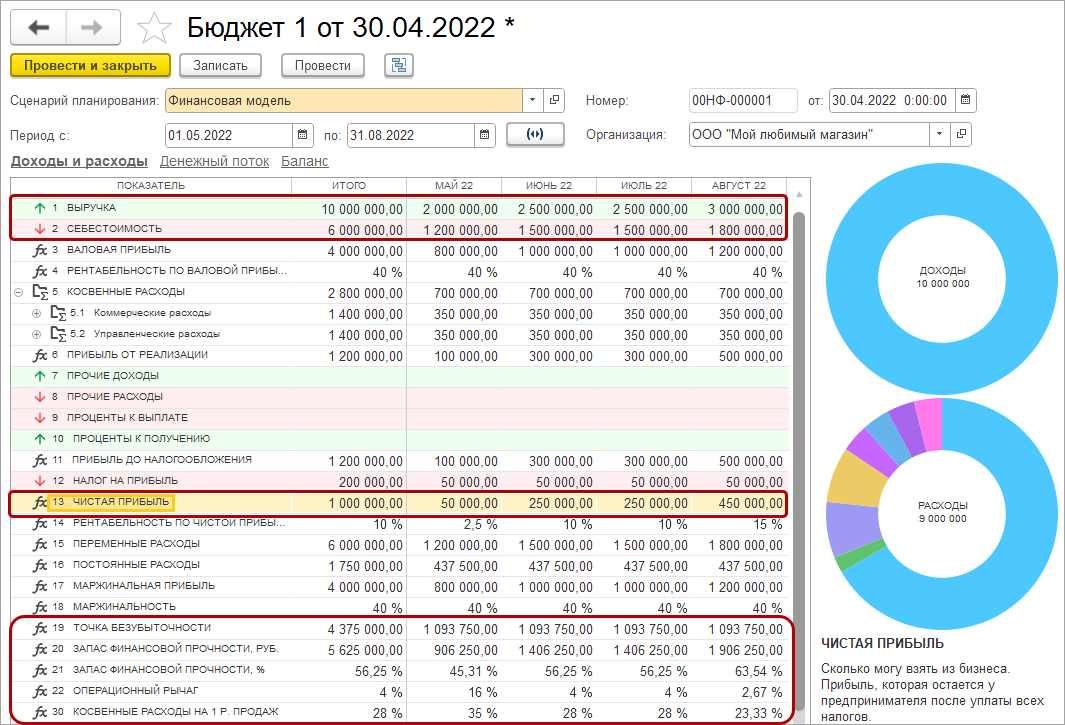Click the document structure icon next to Провести

399,65
